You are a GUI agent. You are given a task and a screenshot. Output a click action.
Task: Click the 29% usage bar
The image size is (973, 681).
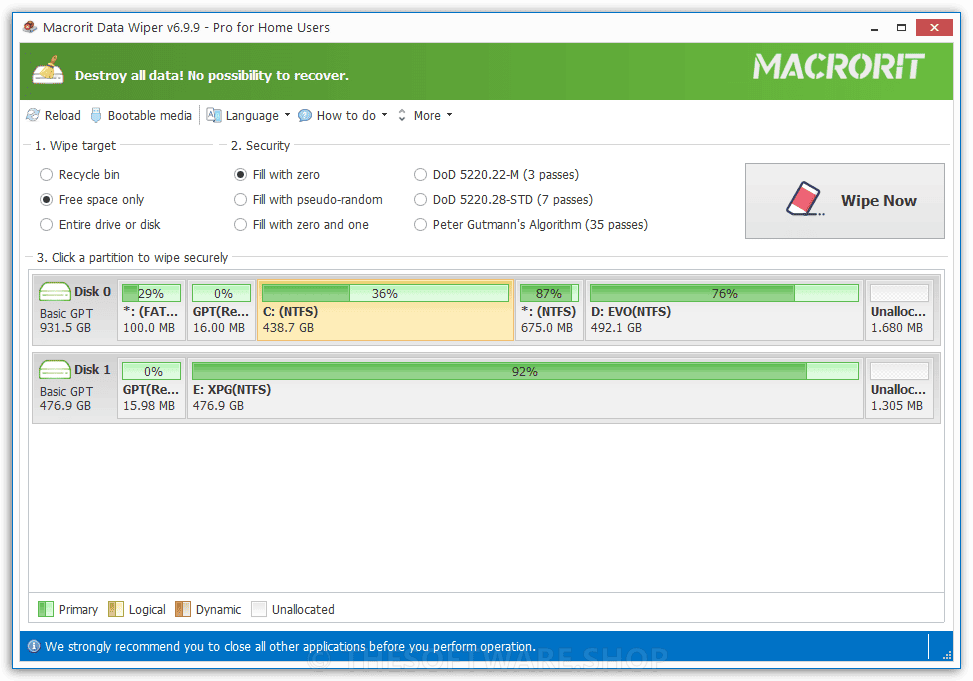(x=151, y=293)
